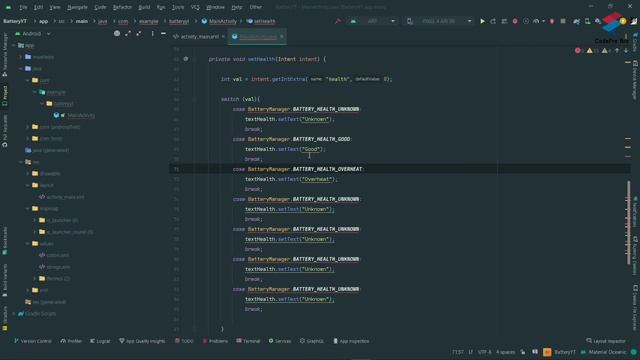Open the device selector dropdown
The width and height of the screenshot is (640, 360).
(440, 21)
